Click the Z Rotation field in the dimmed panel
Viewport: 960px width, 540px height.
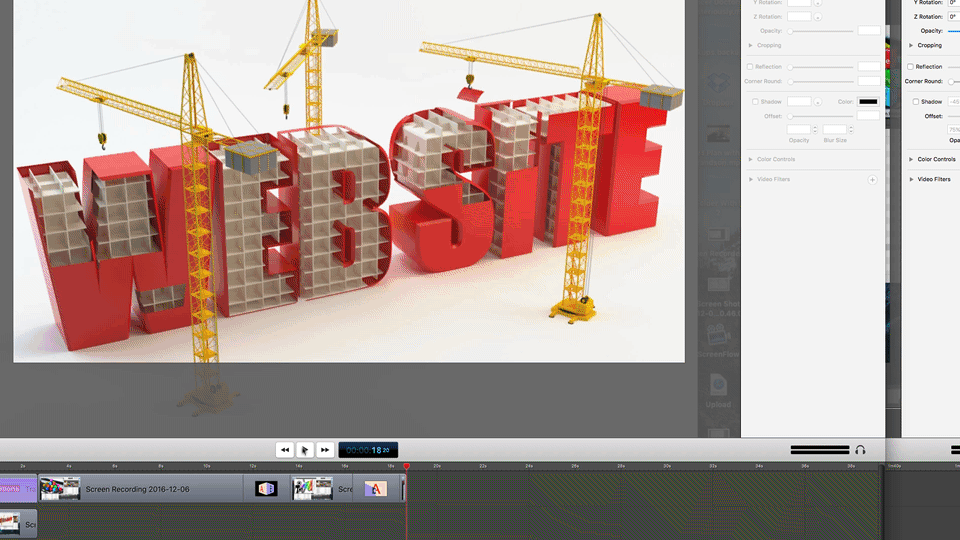799,17
